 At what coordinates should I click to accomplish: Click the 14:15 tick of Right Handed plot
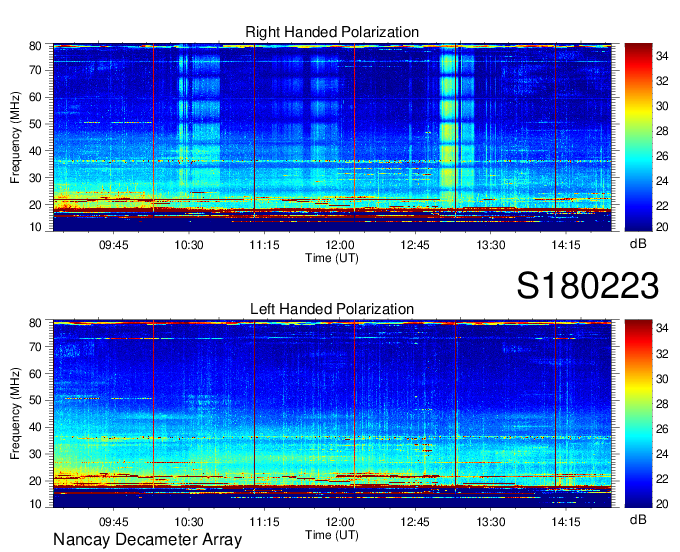pyautogui.click(x=566, y=245)
